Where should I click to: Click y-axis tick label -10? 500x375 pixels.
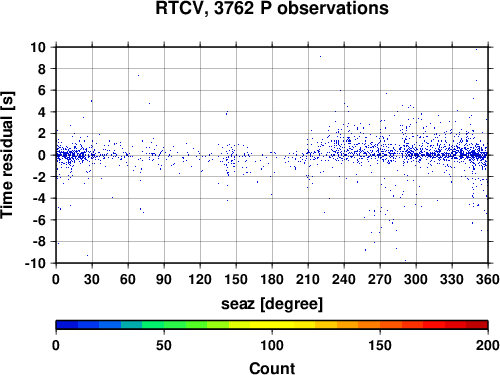pyautogui.click(x=35, y=263)
